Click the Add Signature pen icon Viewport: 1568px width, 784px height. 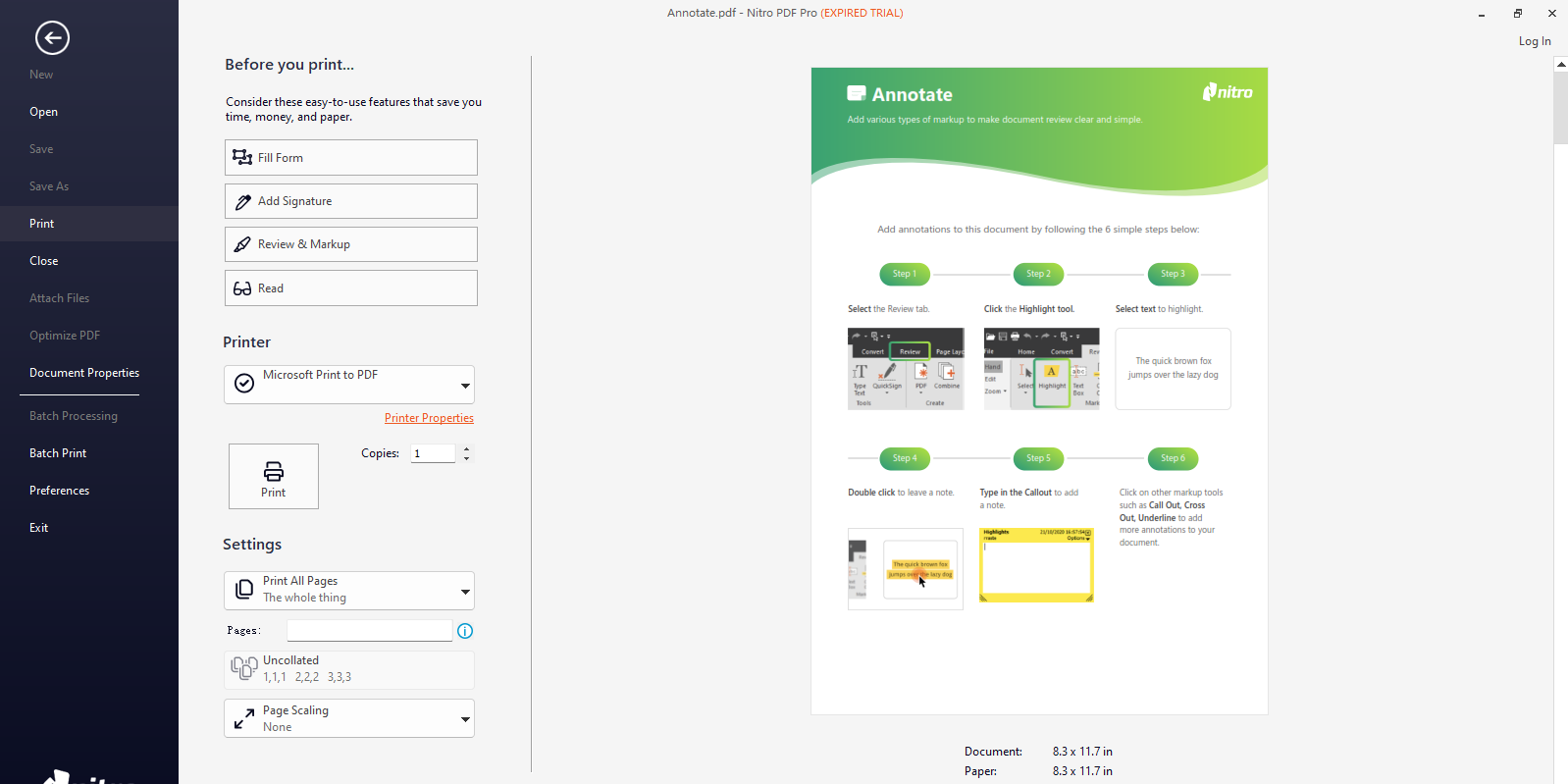(242, 202)
